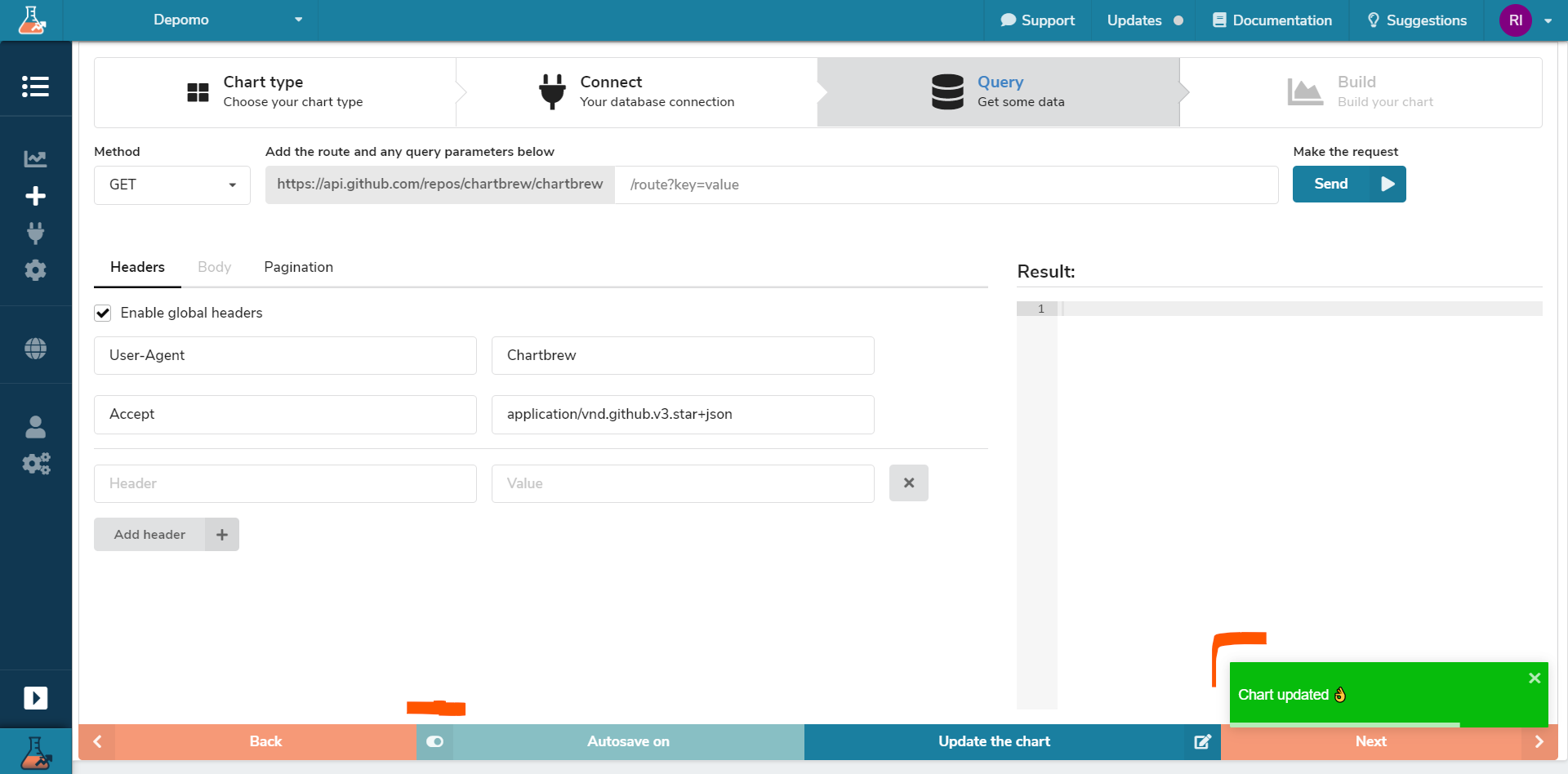Viewport: 1568px width, 774px height.
Task: Open the GET method dropdown
Action: click(171, 185)
